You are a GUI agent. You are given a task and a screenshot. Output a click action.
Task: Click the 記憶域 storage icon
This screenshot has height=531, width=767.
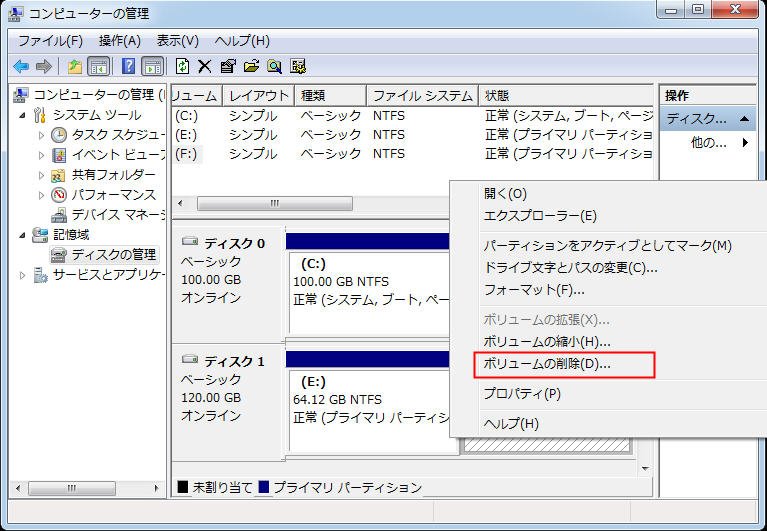click(x=40, y=235)
